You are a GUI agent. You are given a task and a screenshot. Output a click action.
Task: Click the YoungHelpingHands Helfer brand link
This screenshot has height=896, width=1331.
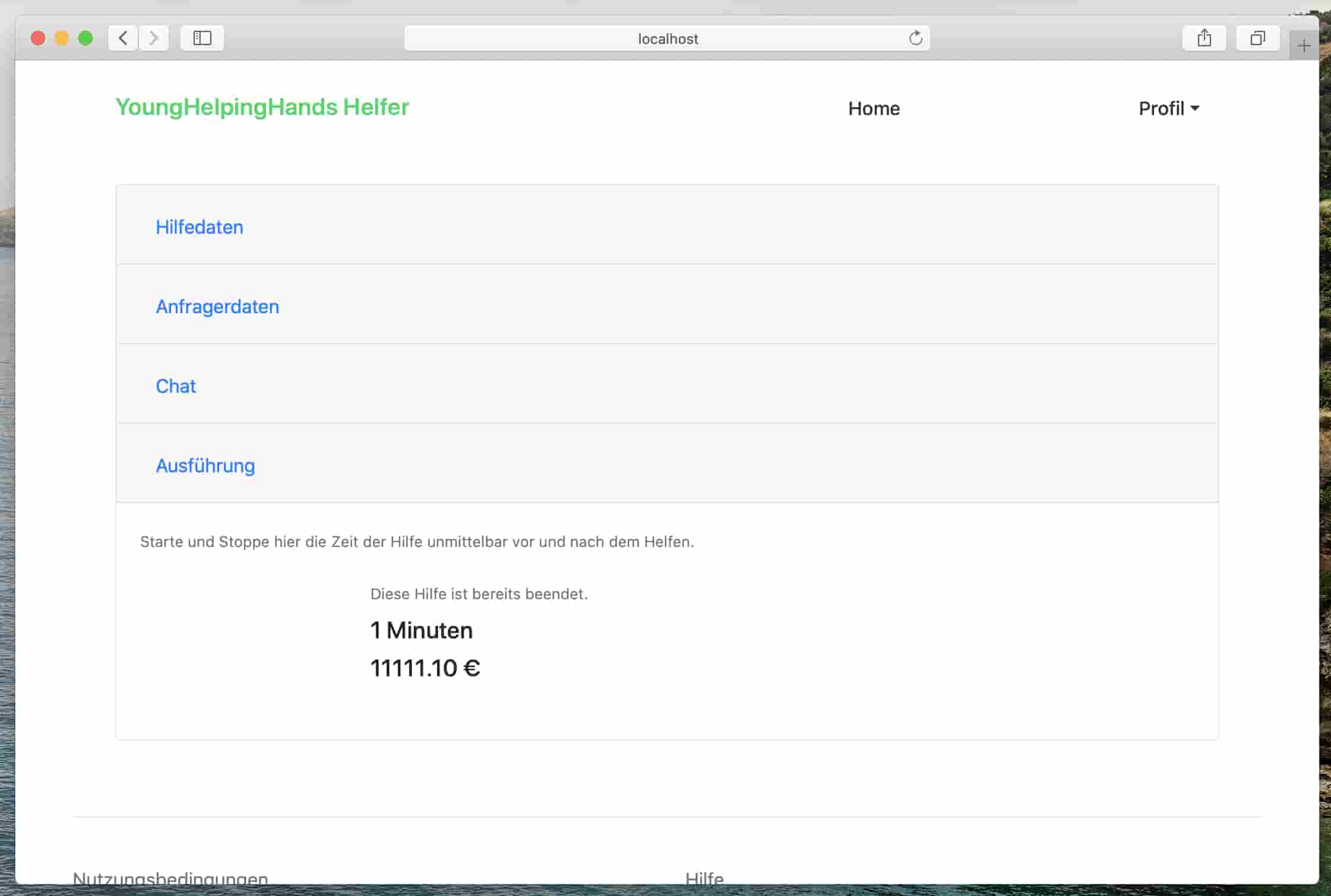pyautogui.click(x=262, y=107)
